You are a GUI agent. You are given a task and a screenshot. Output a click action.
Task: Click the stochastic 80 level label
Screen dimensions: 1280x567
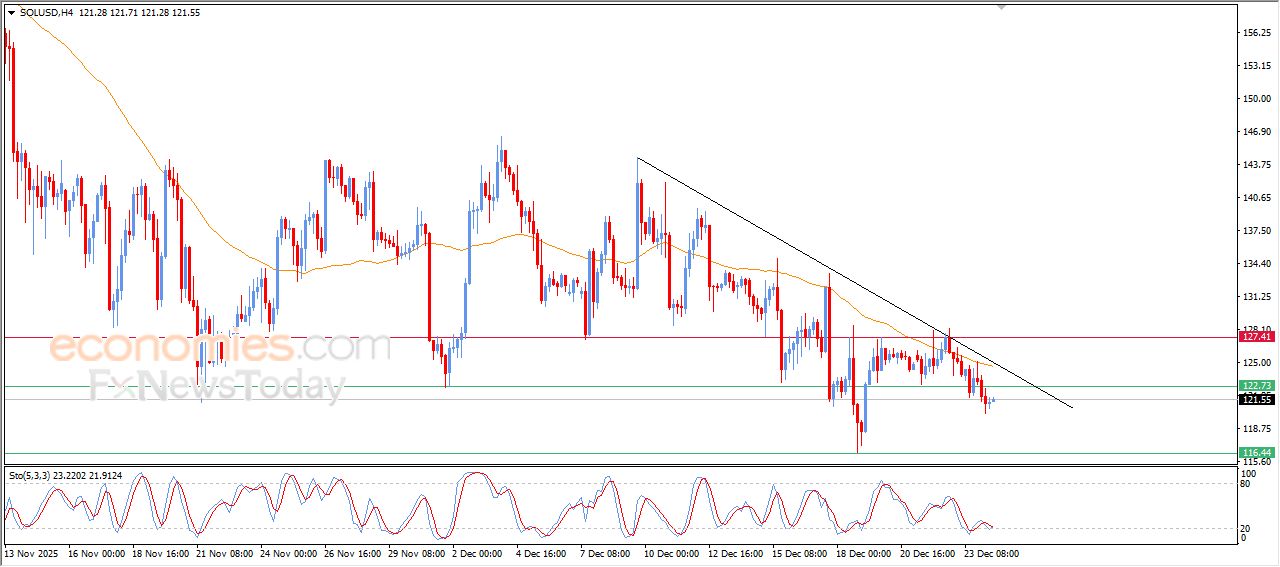pos(1244,485)
